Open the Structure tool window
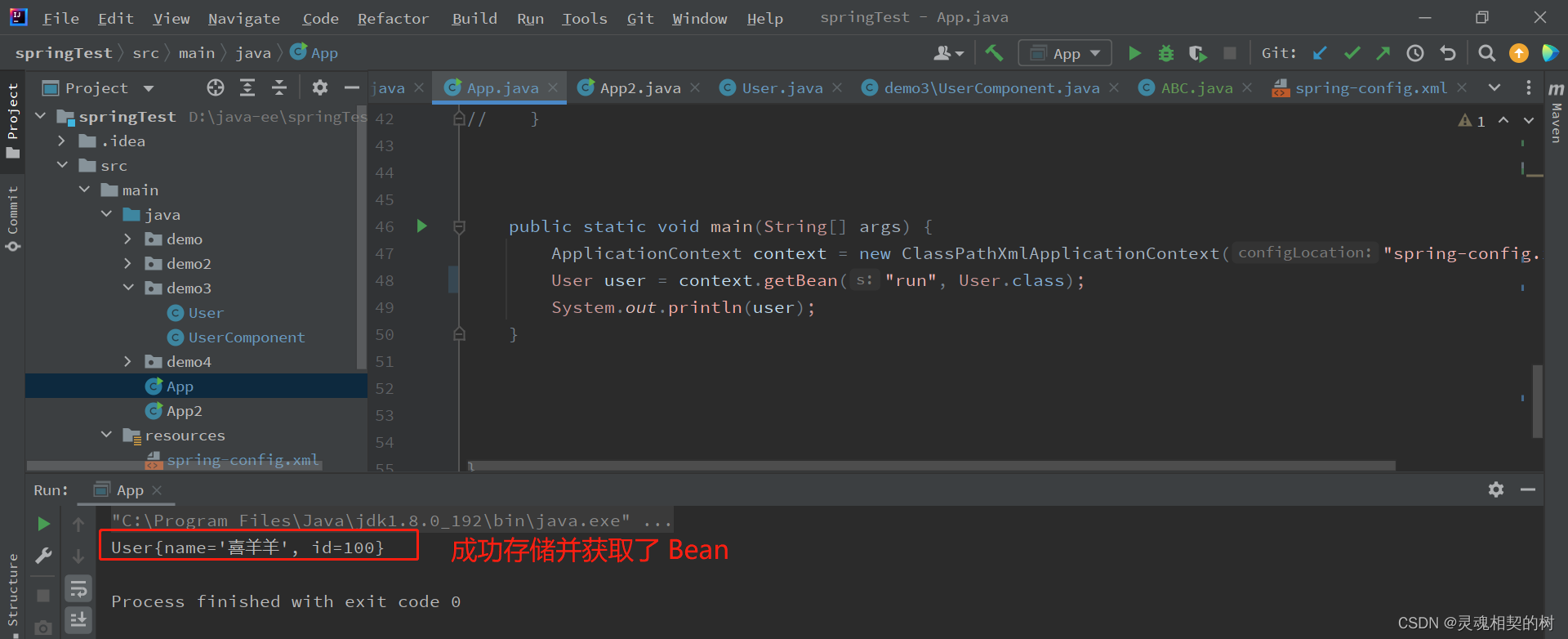The height and width of the screenshot is (639, 1568). [12, 591]
